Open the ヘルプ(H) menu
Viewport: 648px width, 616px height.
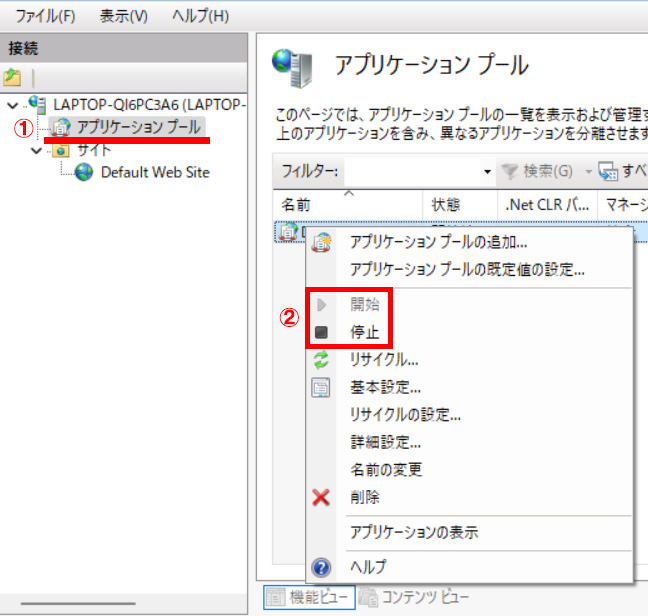pyautogui.click(x=200, y=17)
